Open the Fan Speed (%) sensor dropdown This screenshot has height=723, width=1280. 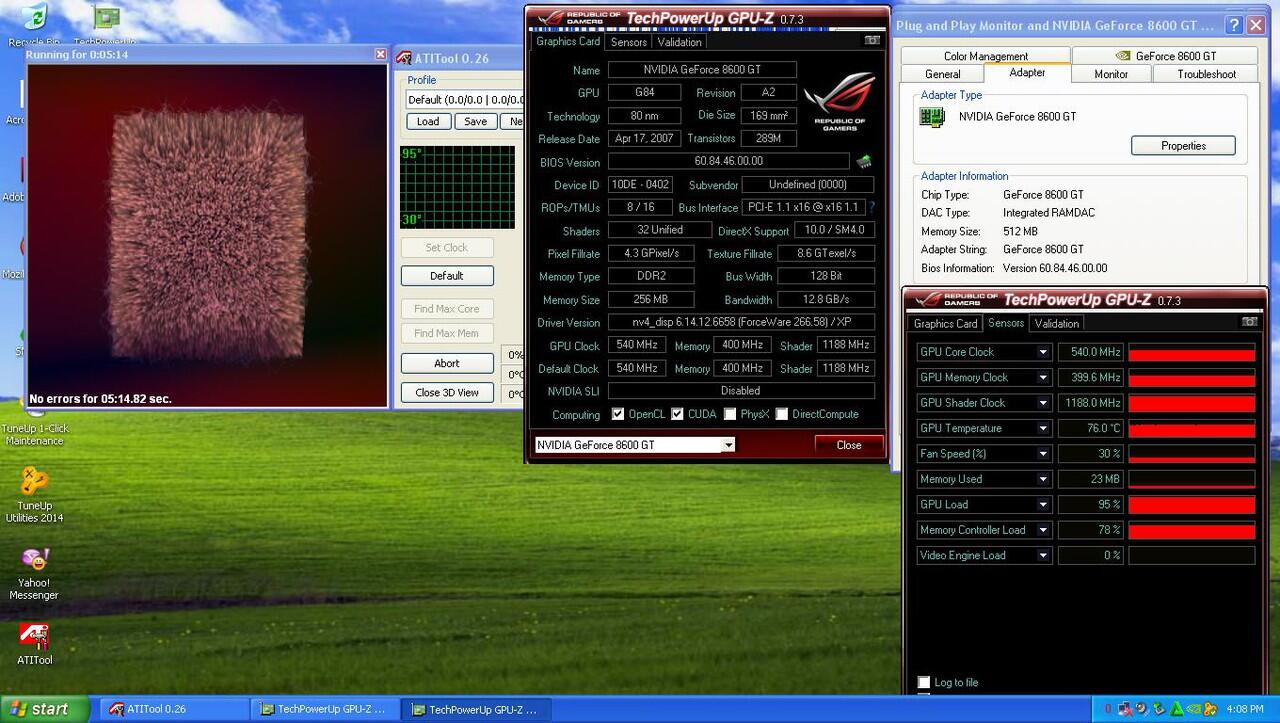(x=1043, y=454)
